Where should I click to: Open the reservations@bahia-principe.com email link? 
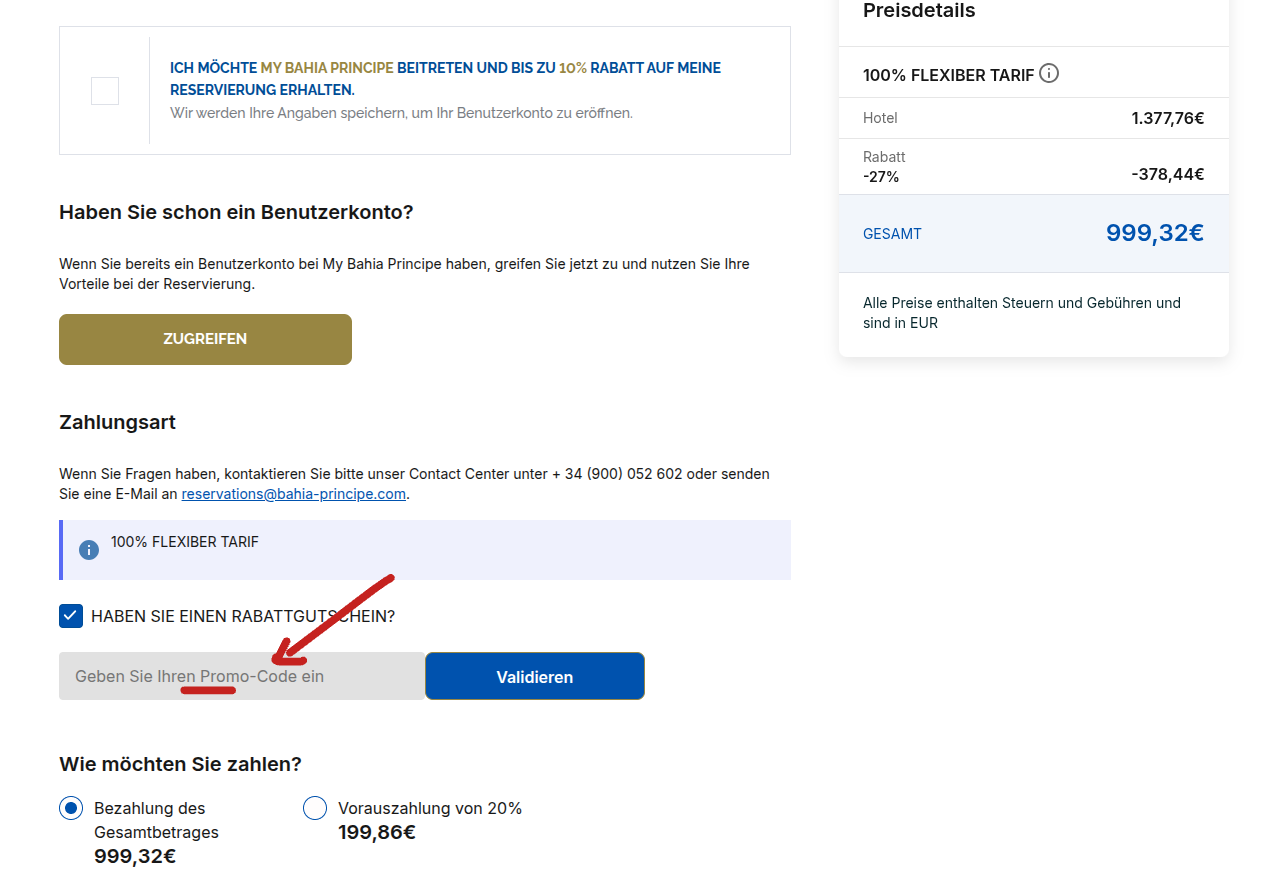[293, 493]
